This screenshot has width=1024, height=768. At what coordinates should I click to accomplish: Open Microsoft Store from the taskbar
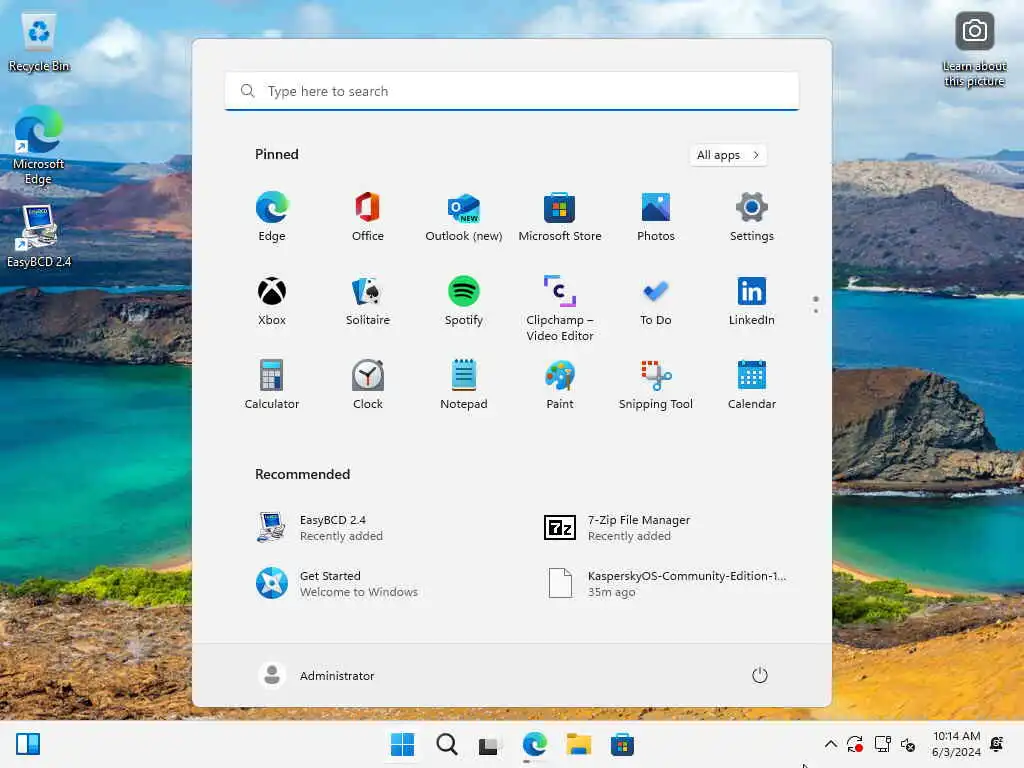[622, 744]
